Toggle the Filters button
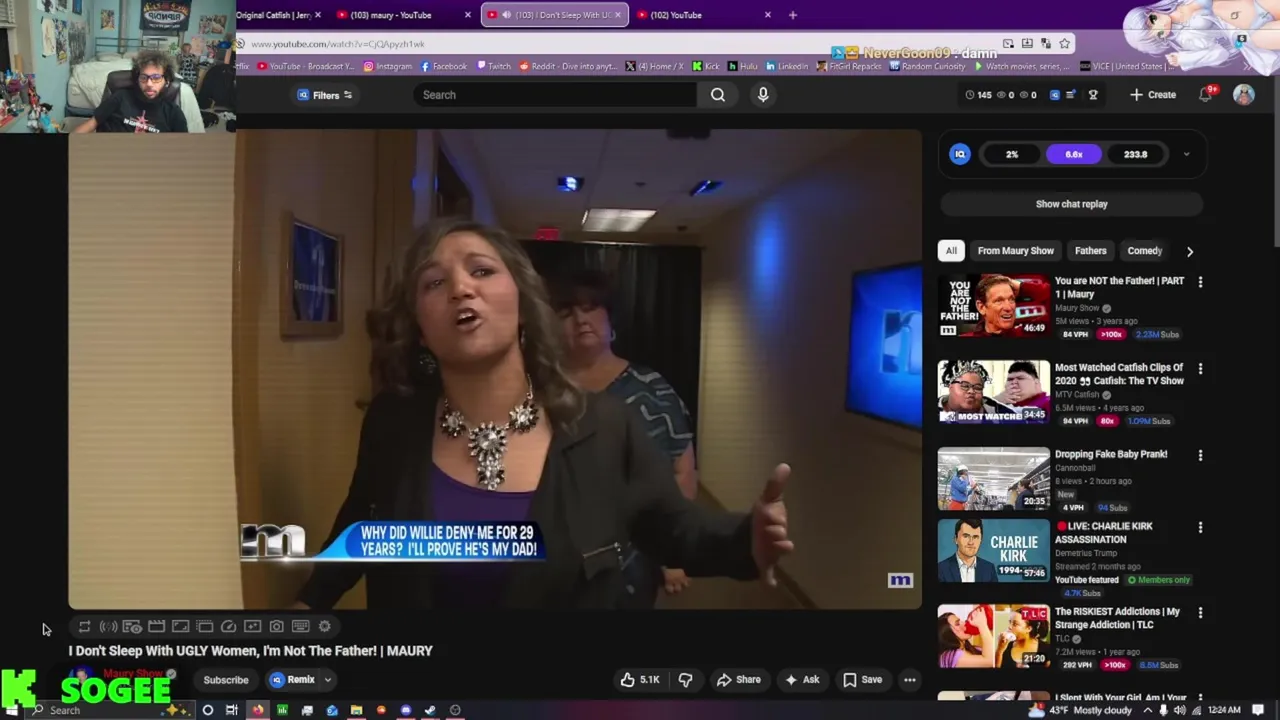Image resolution: width=1280 pixels, height=720 pixels. pyautogui.click(x=325, y=95)
